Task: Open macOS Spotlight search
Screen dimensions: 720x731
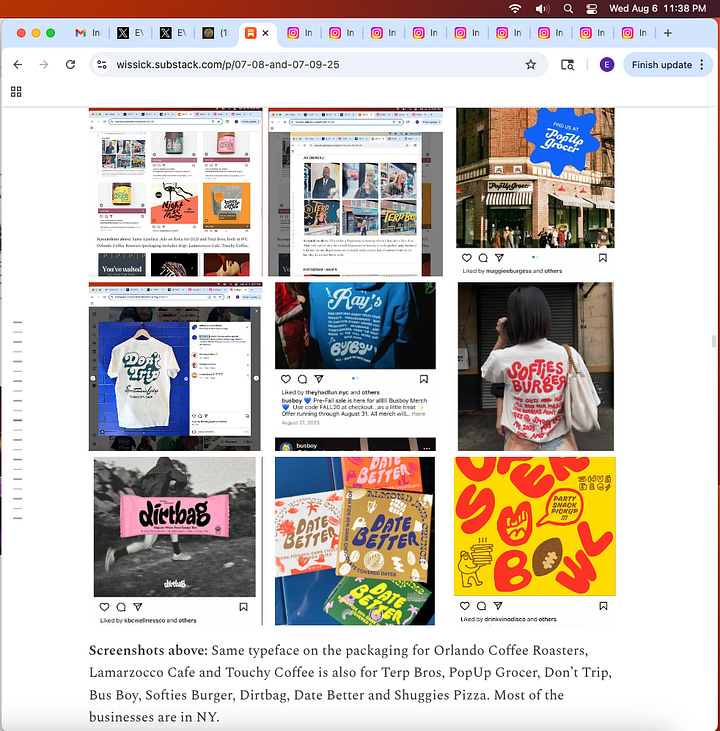Action: tap(568, 8)
